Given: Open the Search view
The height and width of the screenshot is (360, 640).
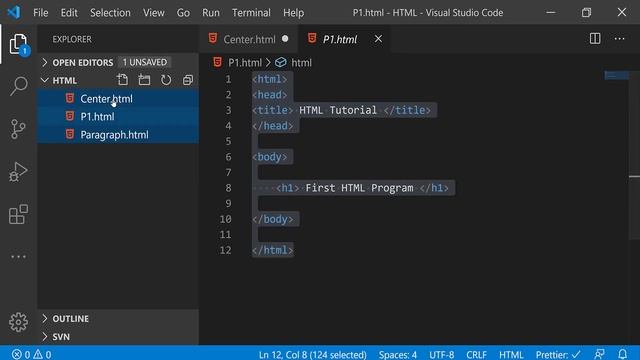Looking at the screenshot, I should coord(18,86).
